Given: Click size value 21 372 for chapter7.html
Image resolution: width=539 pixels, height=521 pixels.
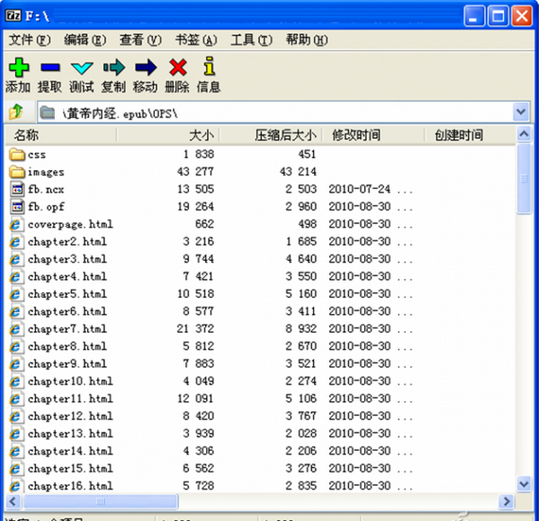Looking at the screenshot, I should coord(195,329).
